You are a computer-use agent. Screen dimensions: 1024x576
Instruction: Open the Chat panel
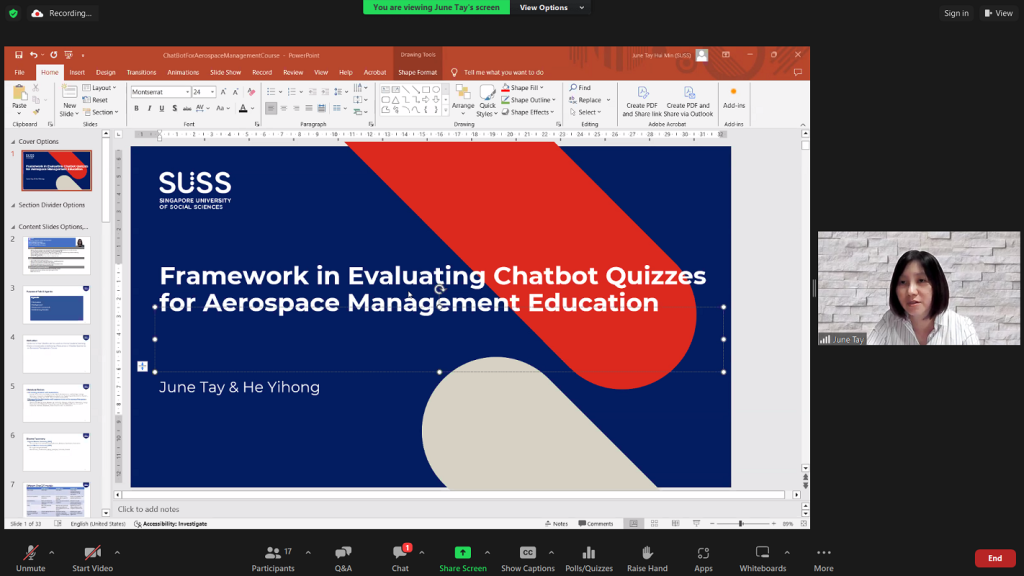click(x=400, y=553)
